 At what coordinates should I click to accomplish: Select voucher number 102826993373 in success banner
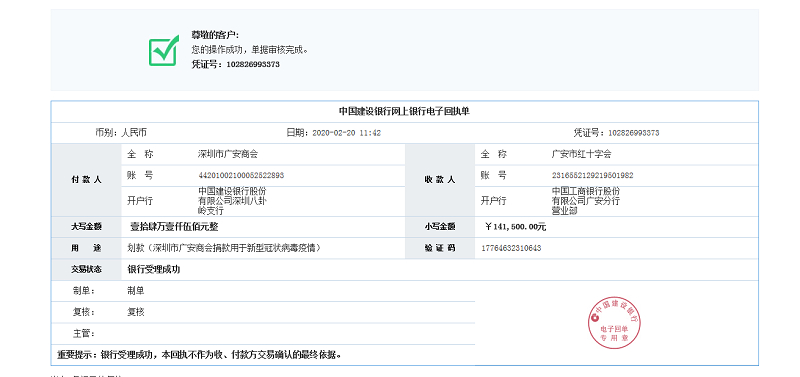click(253, 65)
